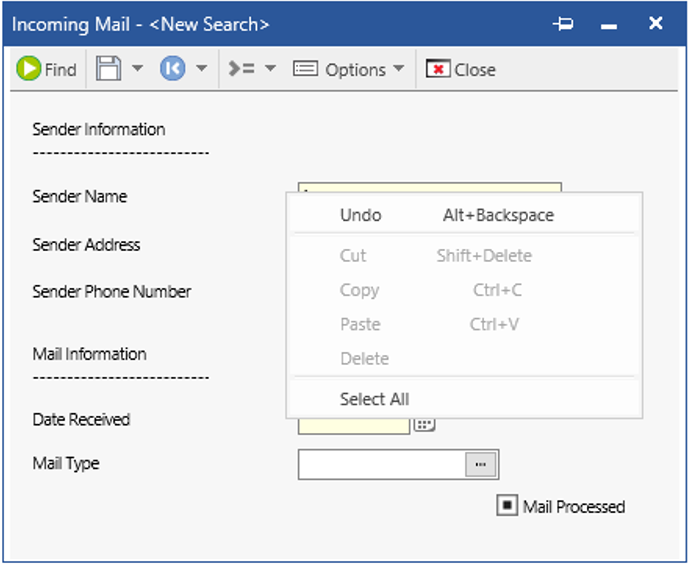
Task: Toggle the Mail Processed checkbox
Action: (507, 505)
